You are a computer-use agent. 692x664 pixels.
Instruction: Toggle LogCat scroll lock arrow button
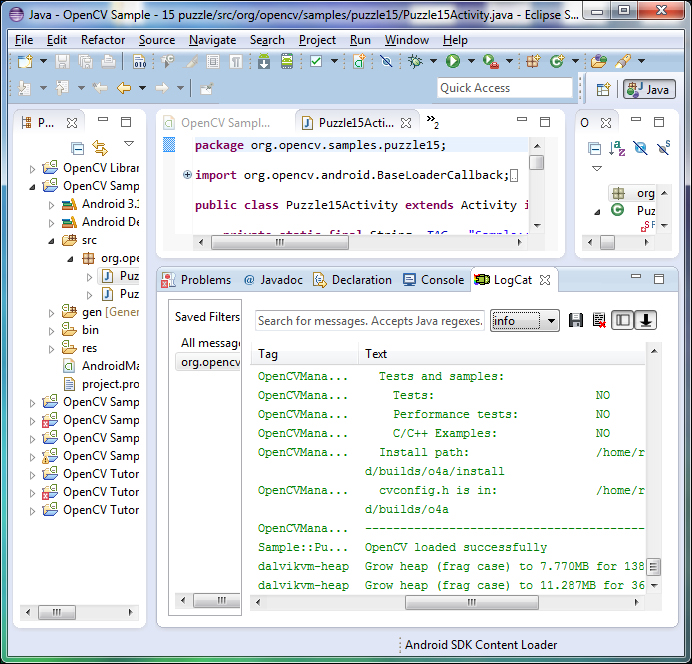[646, 320]
